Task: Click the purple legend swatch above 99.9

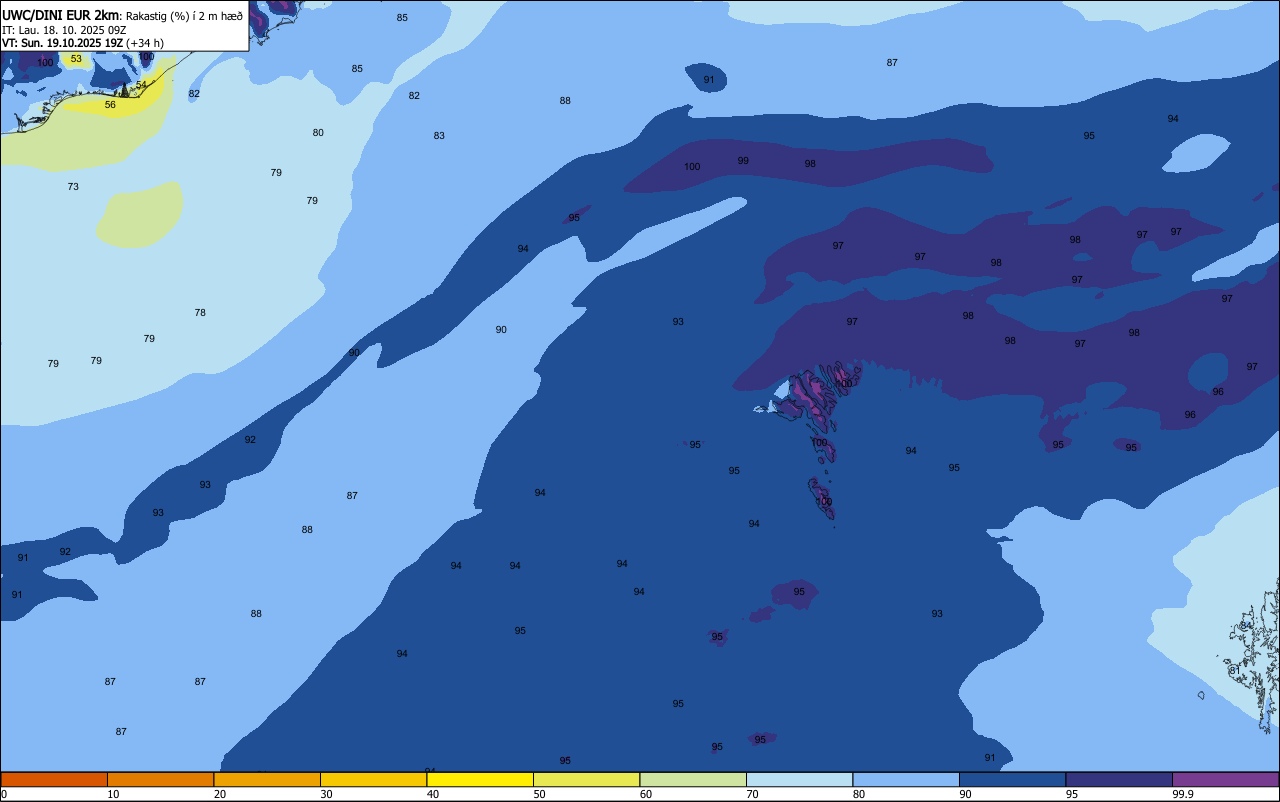Action: click(1225, 779)
